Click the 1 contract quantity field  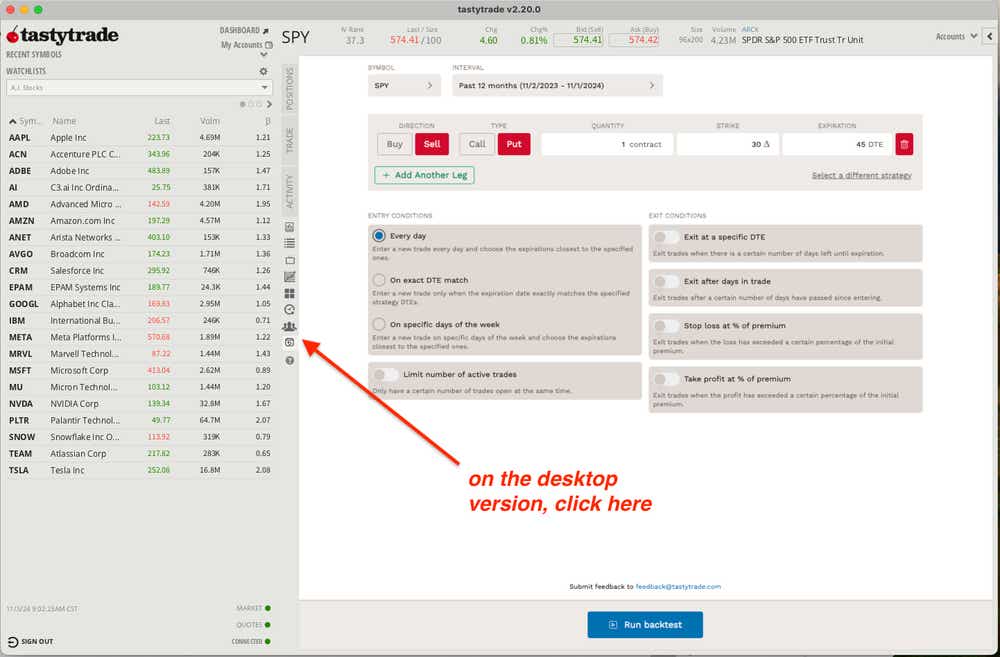[x=607, y=144]
